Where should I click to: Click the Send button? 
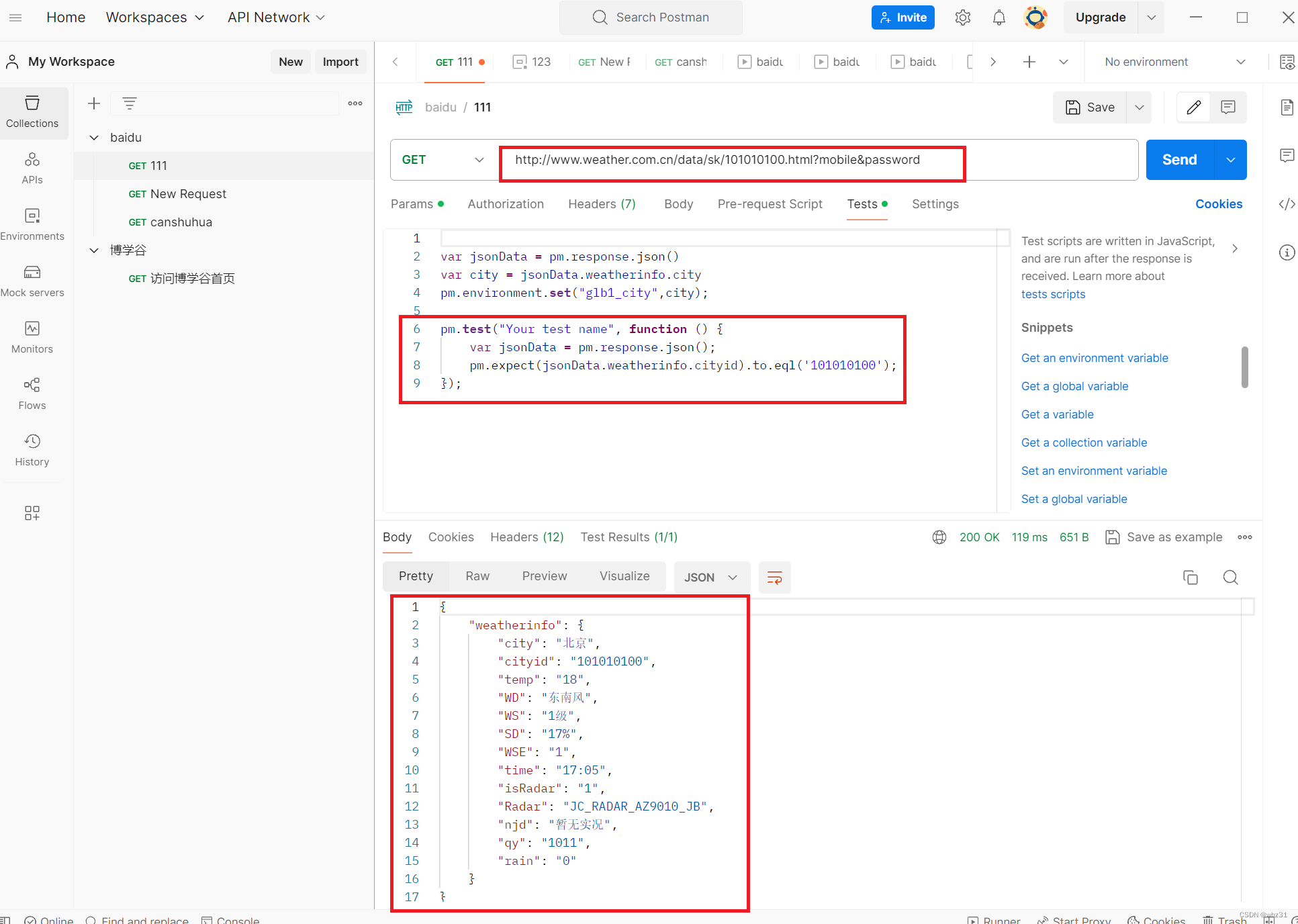(1179, 160)
